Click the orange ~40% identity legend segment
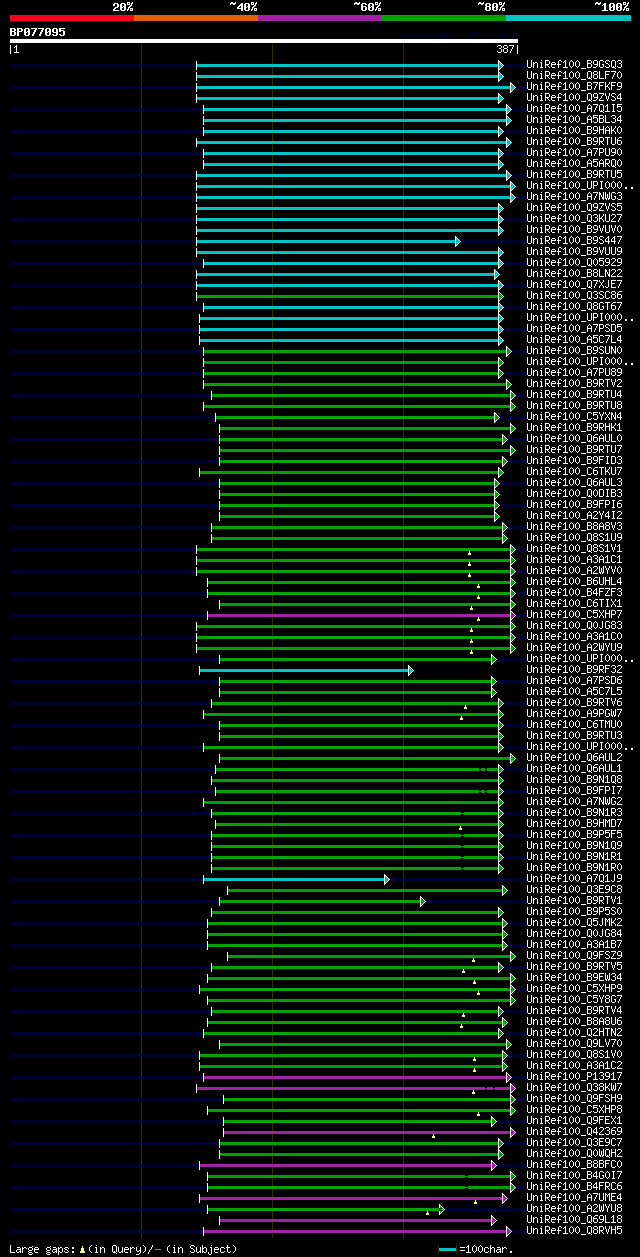Image resolution: width=640 pixels, height=1257 pixels. (x=195, y=18)
